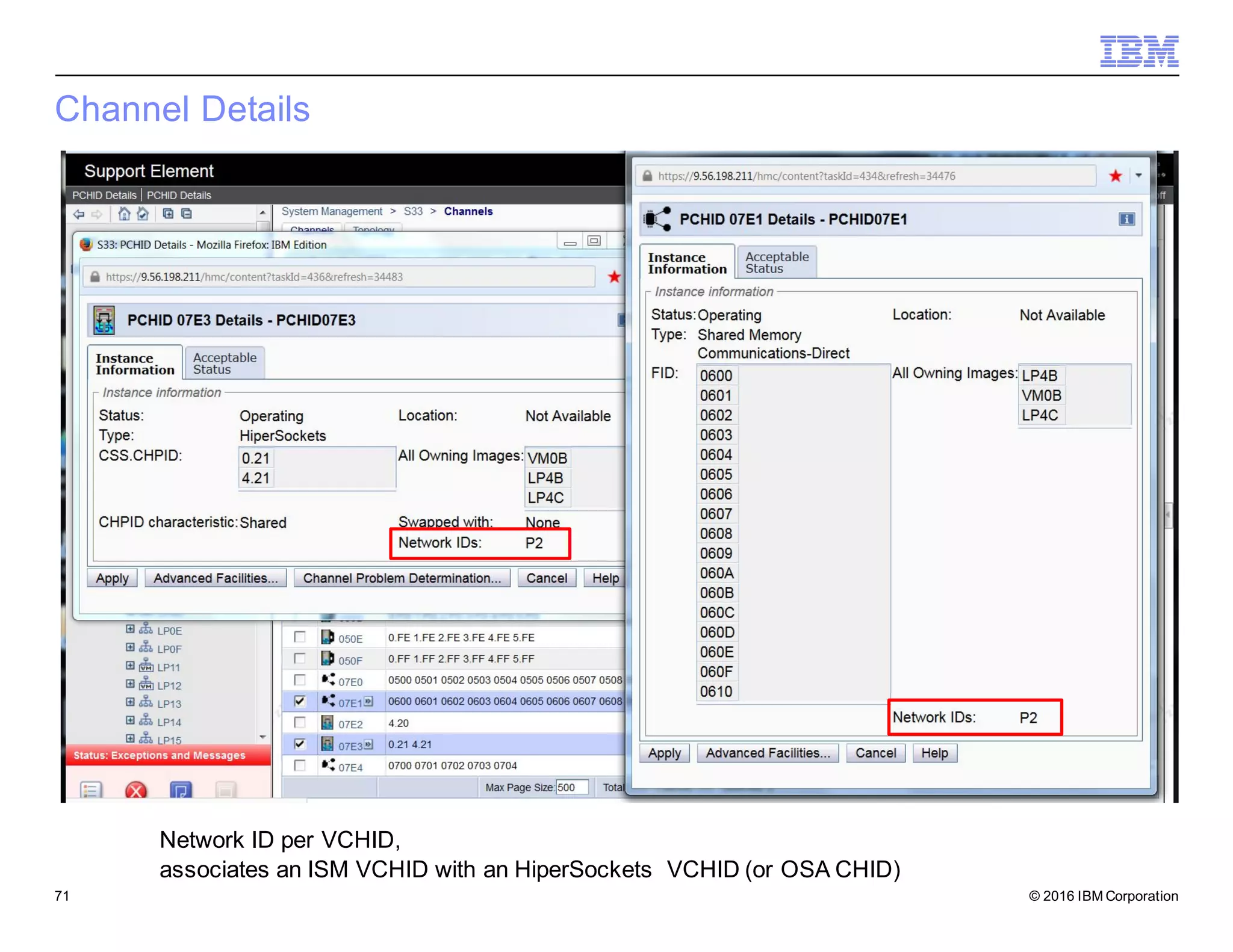Click the Max Page Size input field
The image size is (1233, 952).
click(572, 787)
